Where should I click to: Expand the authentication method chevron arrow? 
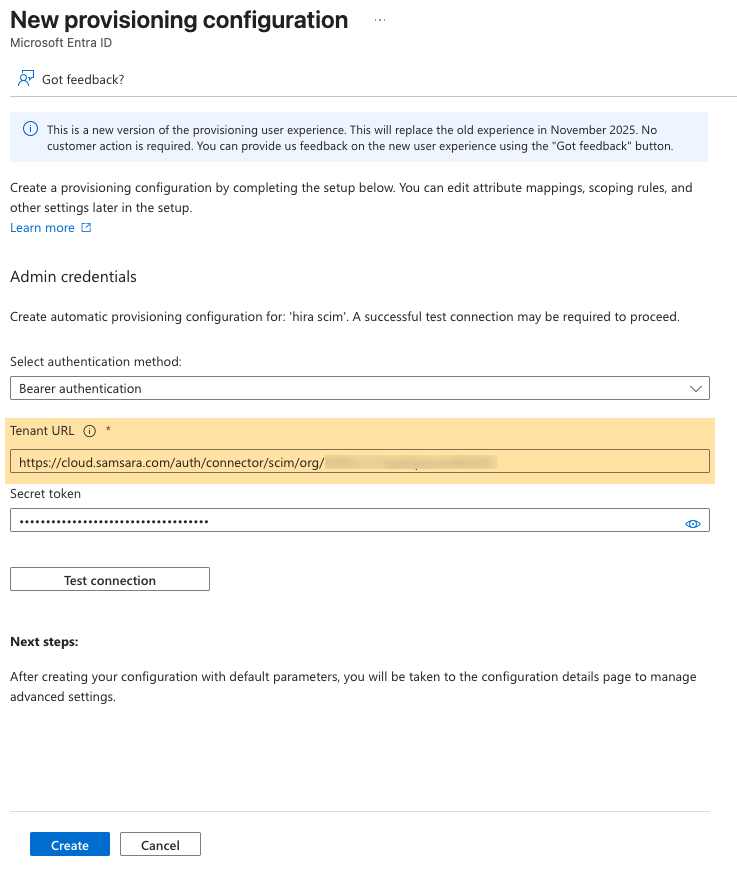(x=697, y=388)
